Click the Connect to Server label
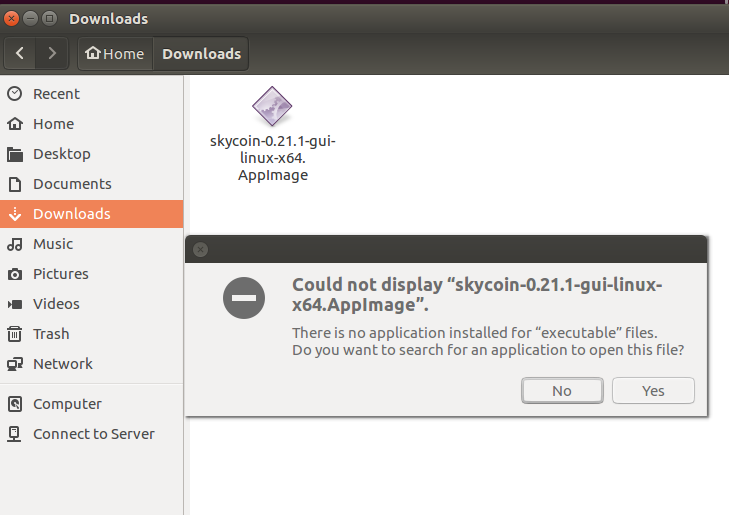The height and width of the screenshot is (515, 729). 93,434
